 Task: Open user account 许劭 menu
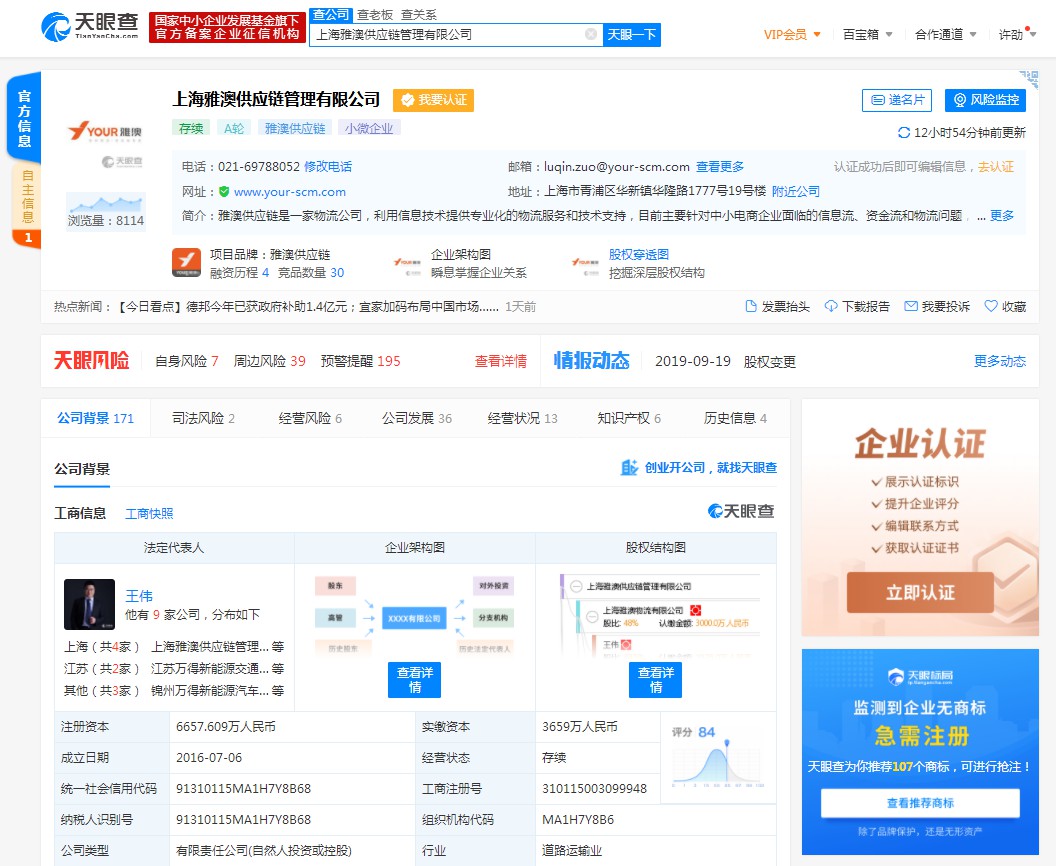1017,34
